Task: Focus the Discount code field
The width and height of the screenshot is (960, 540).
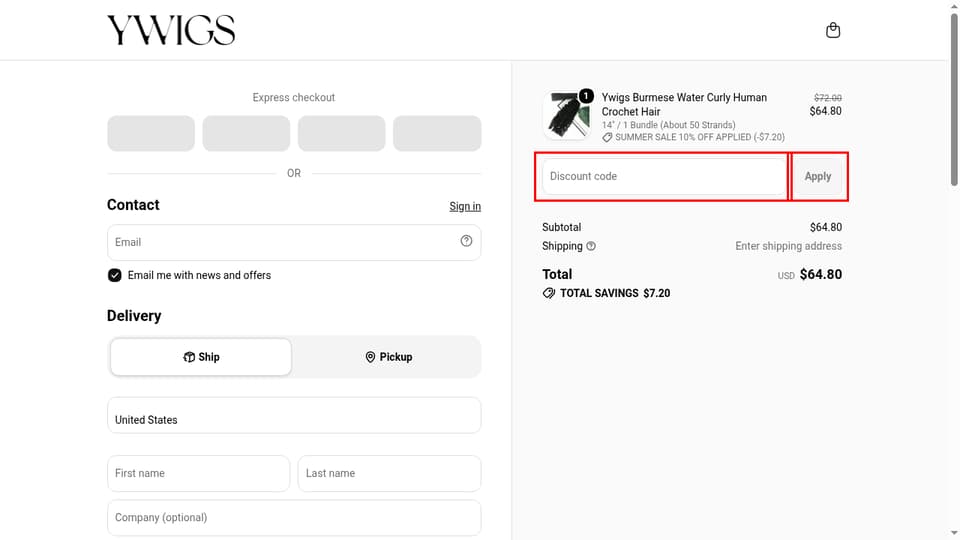Action: tap(664, 176)
